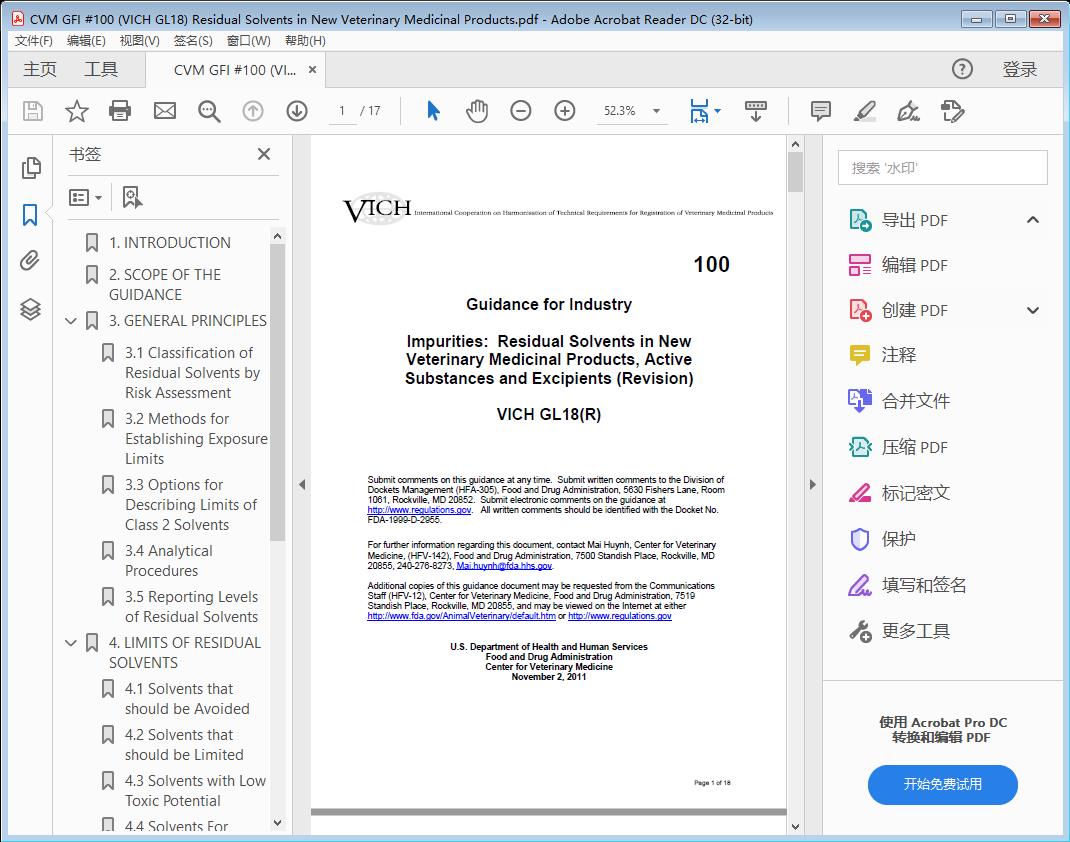Collapse the '4. LIMITS OF RESIDUAL SOLVENTS' bookmark
1070x842 pixels.
pyautogui.click(x=69, y=642)
